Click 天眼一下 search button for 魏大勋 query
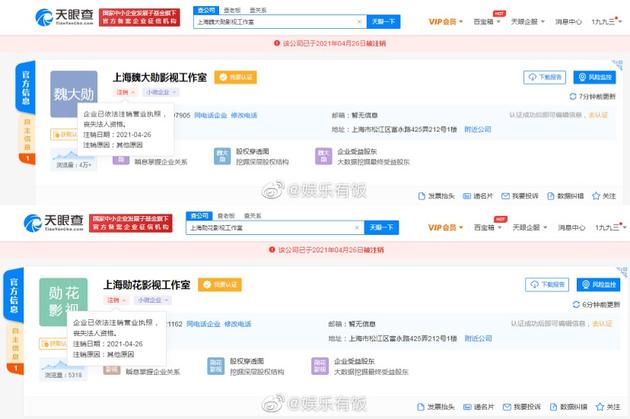 [x=383, y=22]
